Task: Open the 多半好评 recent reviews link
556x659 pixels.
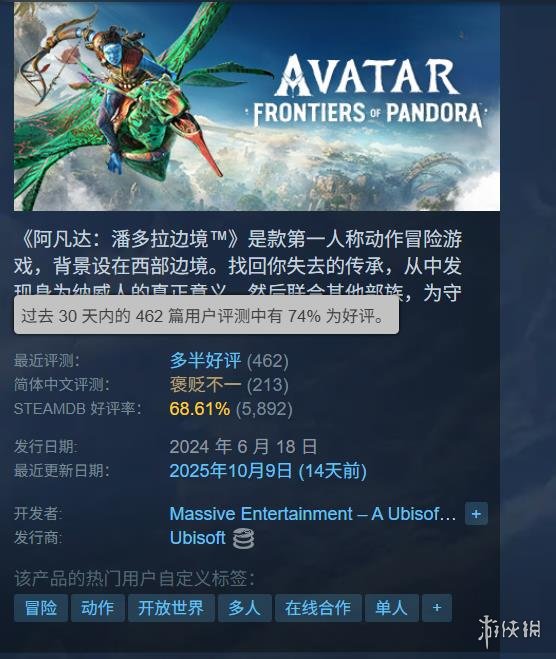Action: click(206, 361)
